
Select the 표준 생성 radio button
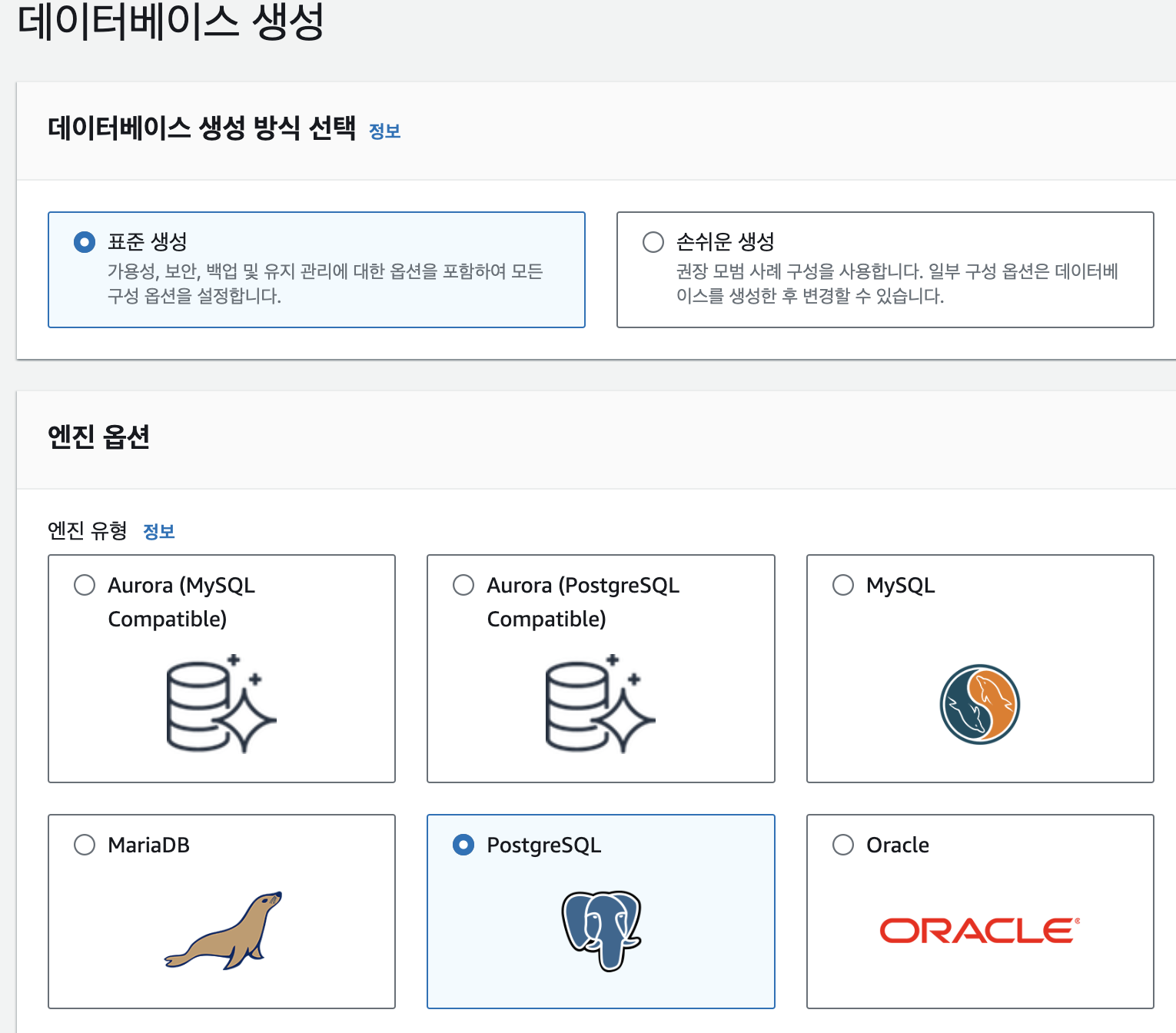85,242
